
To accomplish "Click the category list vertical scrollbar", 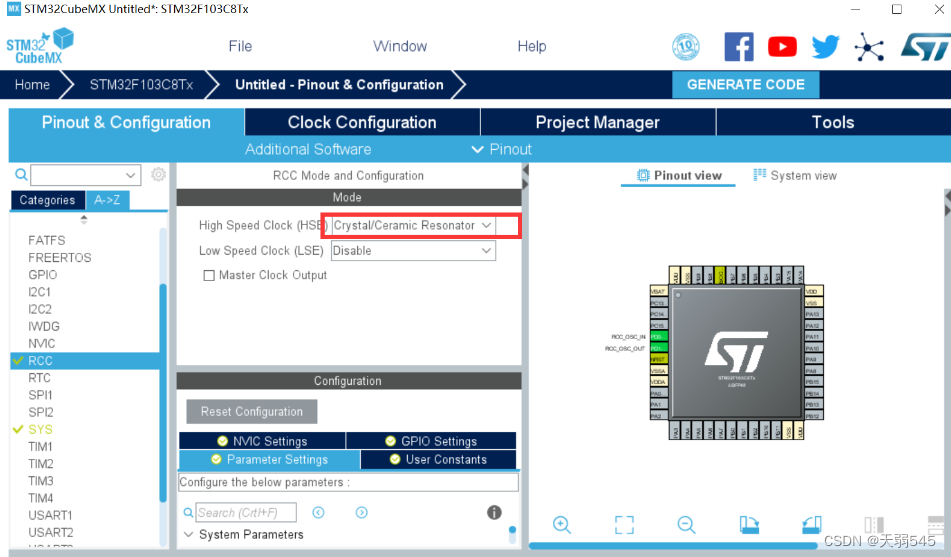I will [x=163, y=392].
